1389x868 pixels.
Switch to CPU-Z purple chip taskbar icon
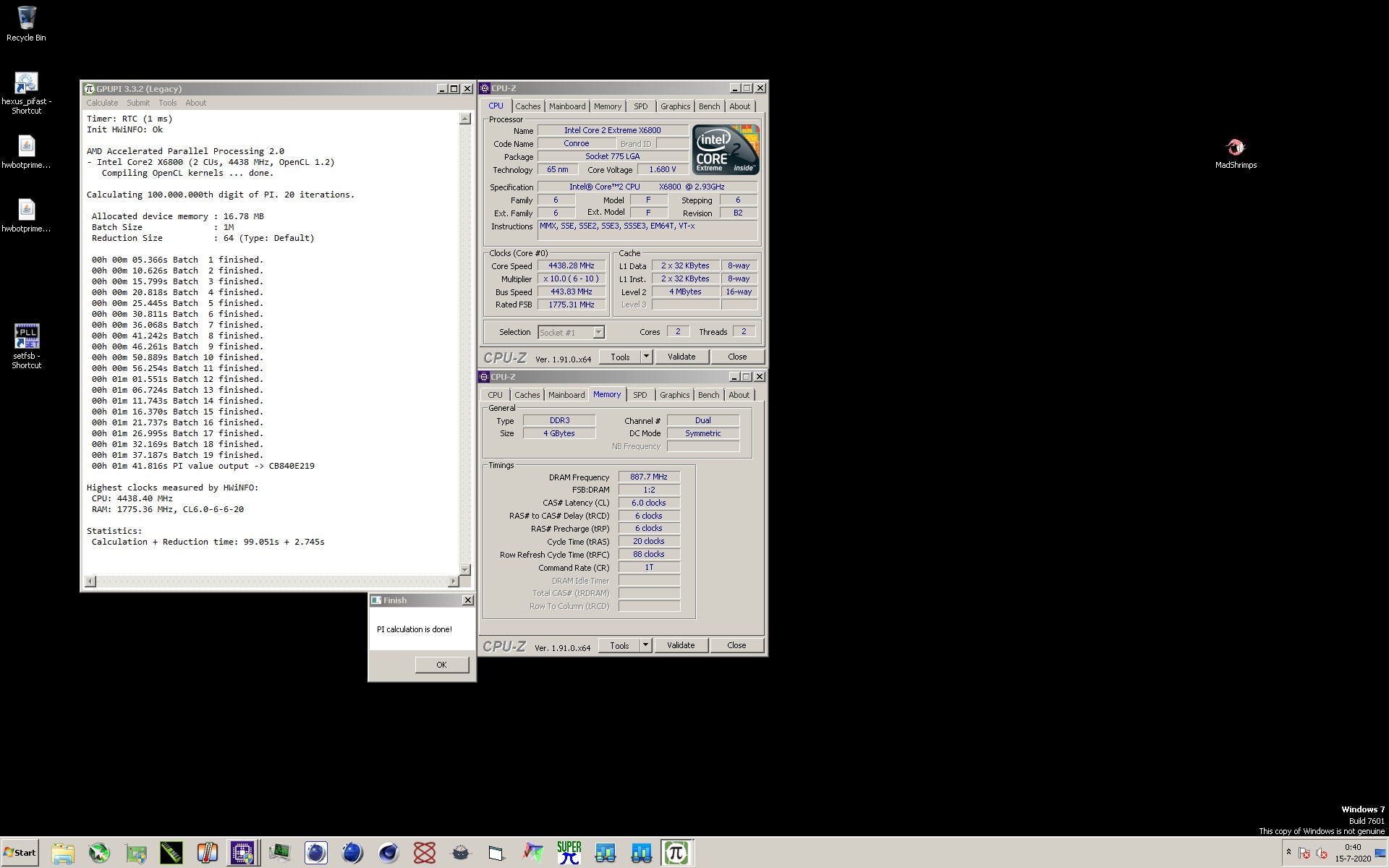243,854
